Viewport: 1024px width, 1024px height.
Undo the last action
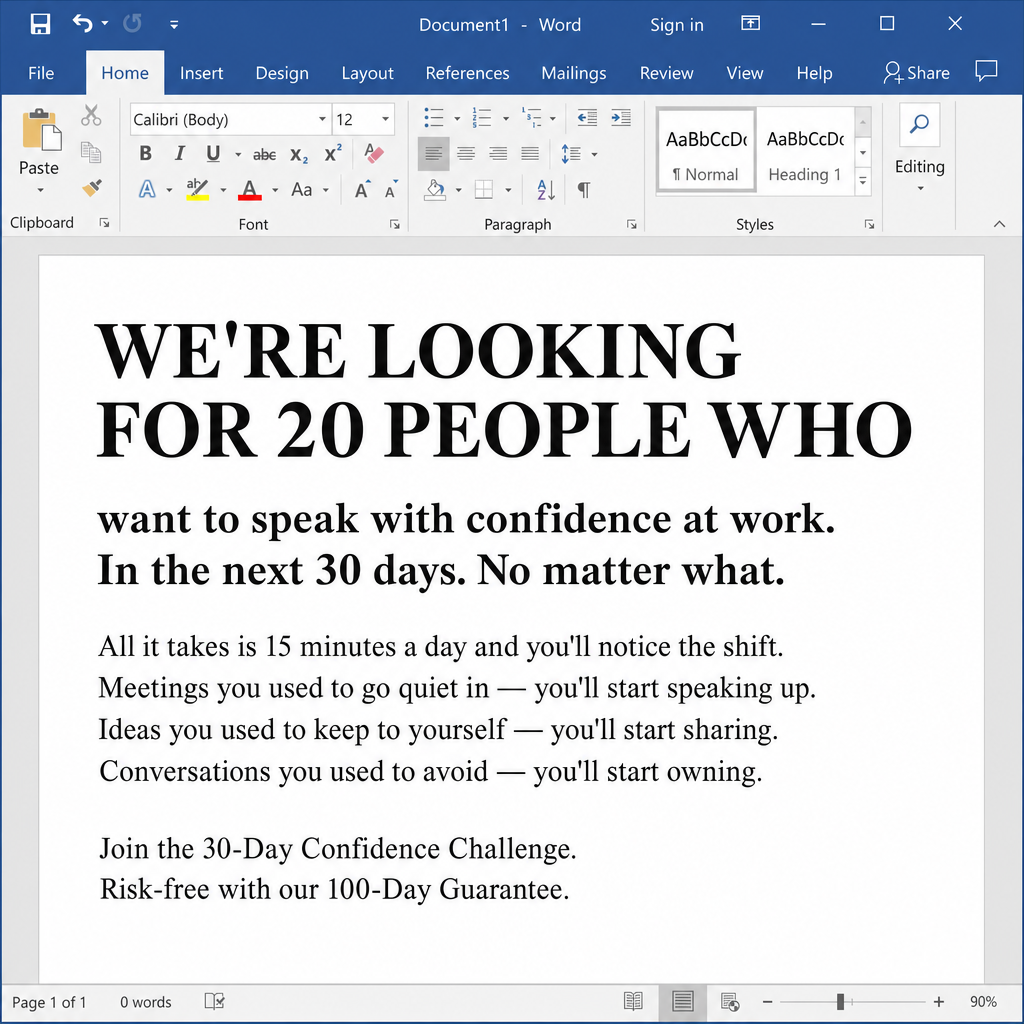click(x=82, y=24)
